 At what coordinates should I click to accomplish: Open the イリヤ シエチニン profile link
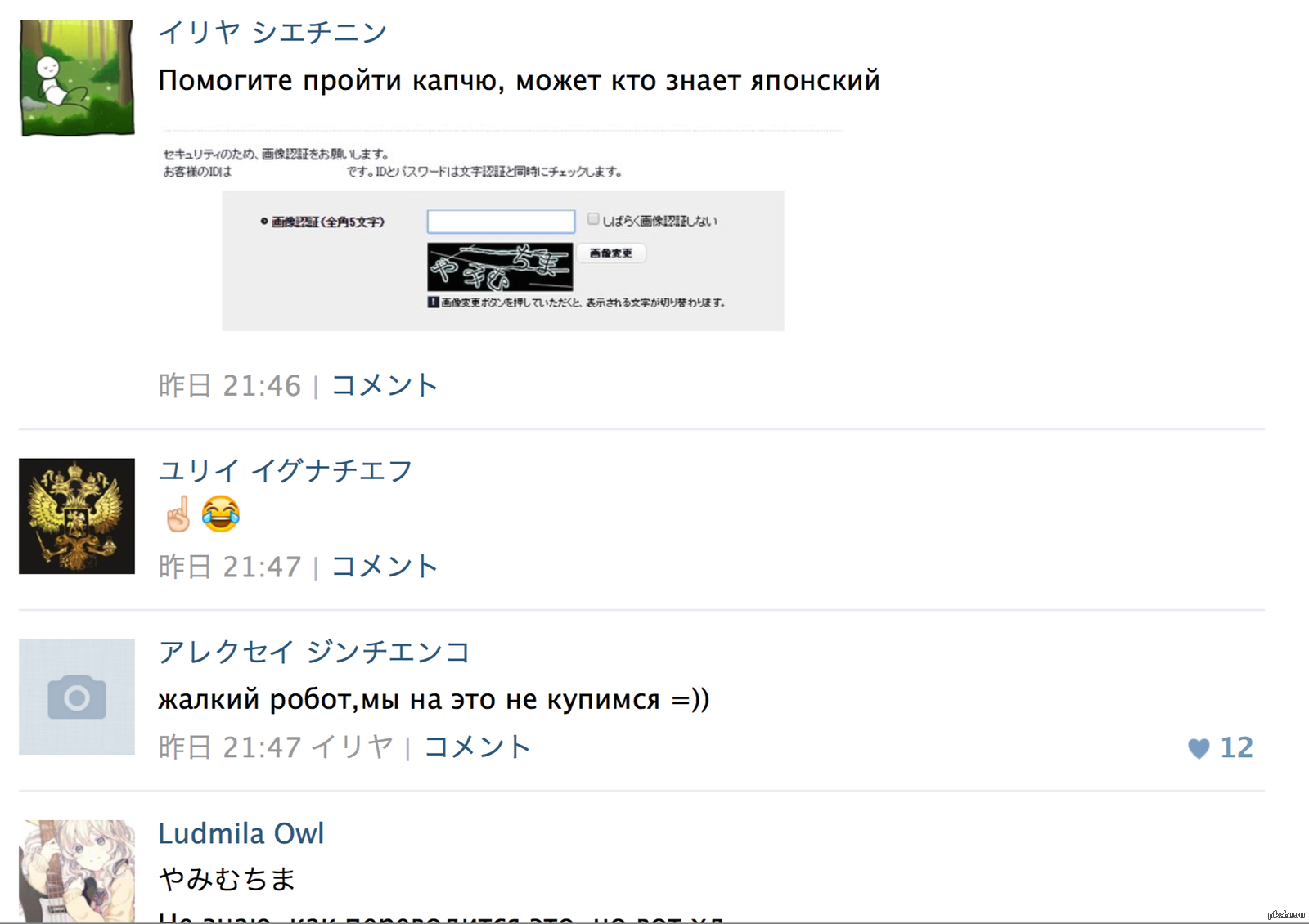click(272, 32)
